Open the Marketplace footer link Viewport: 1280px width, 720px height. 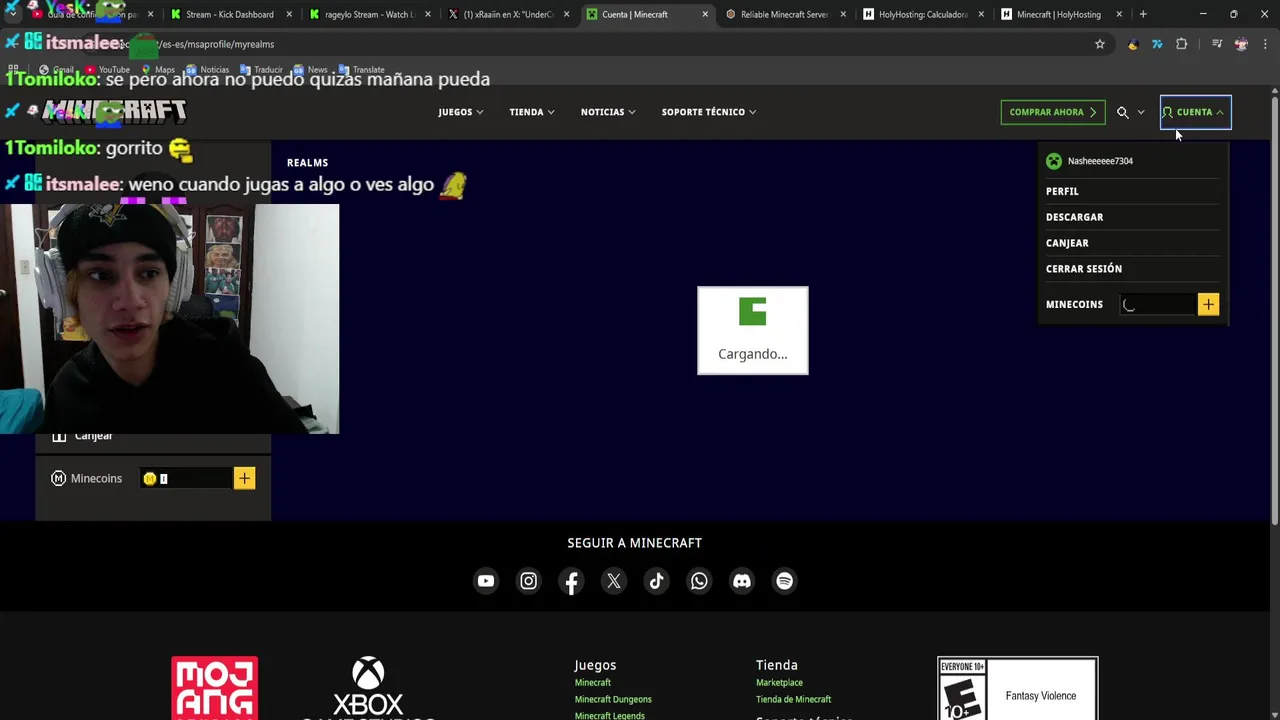779,682
